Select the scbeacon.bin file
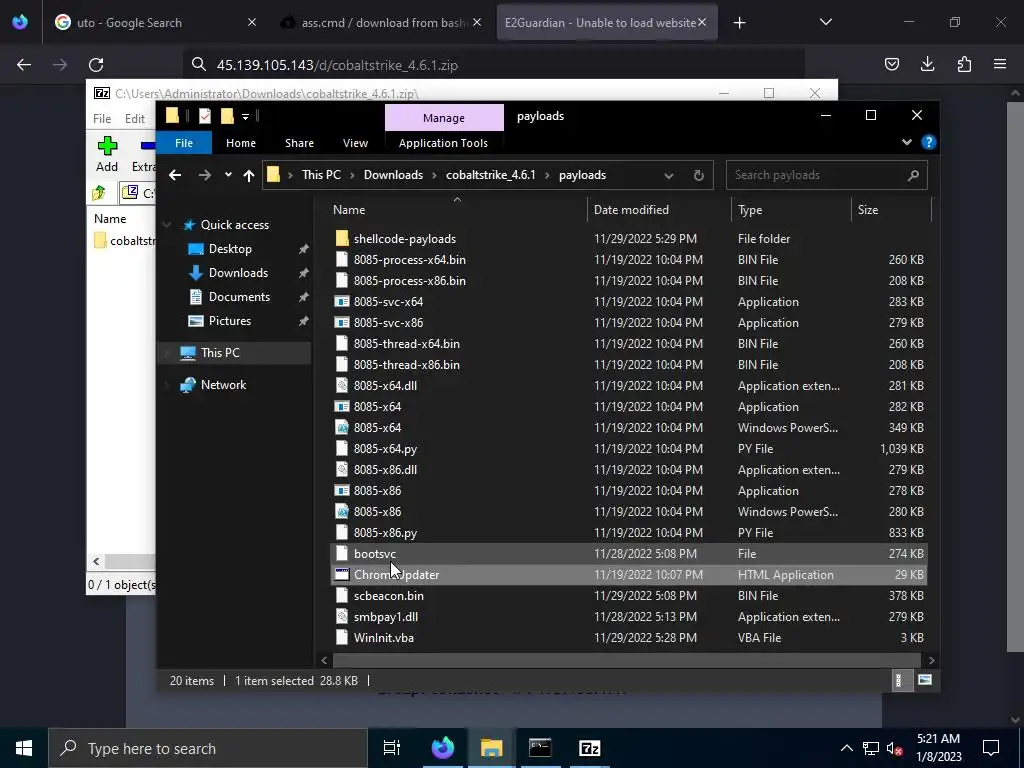This screenshot has width=1024, height=768. 628,596
